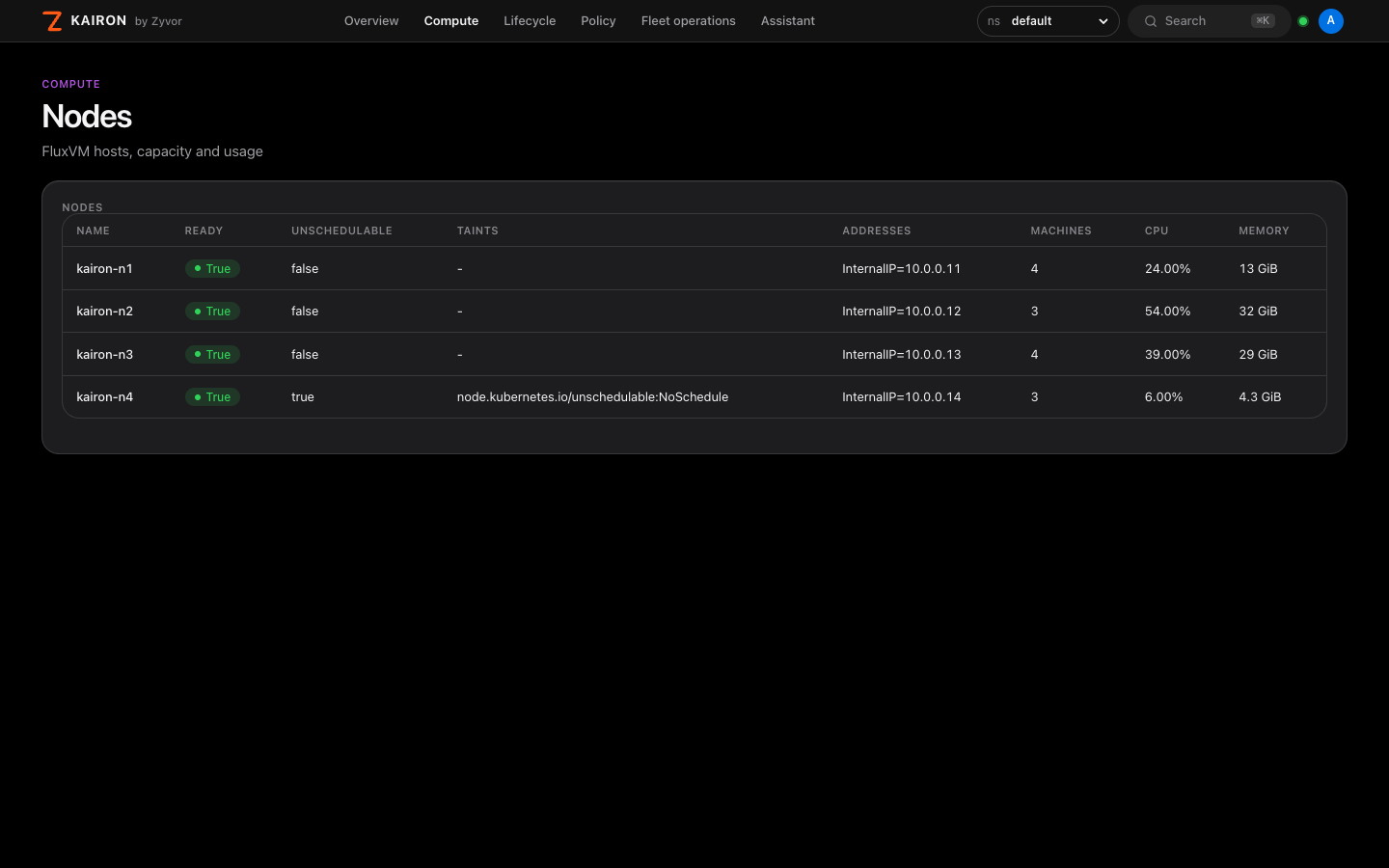1389x868 pixels.
Task: Click the Addresses column header
Action: (x=877, y=231)
